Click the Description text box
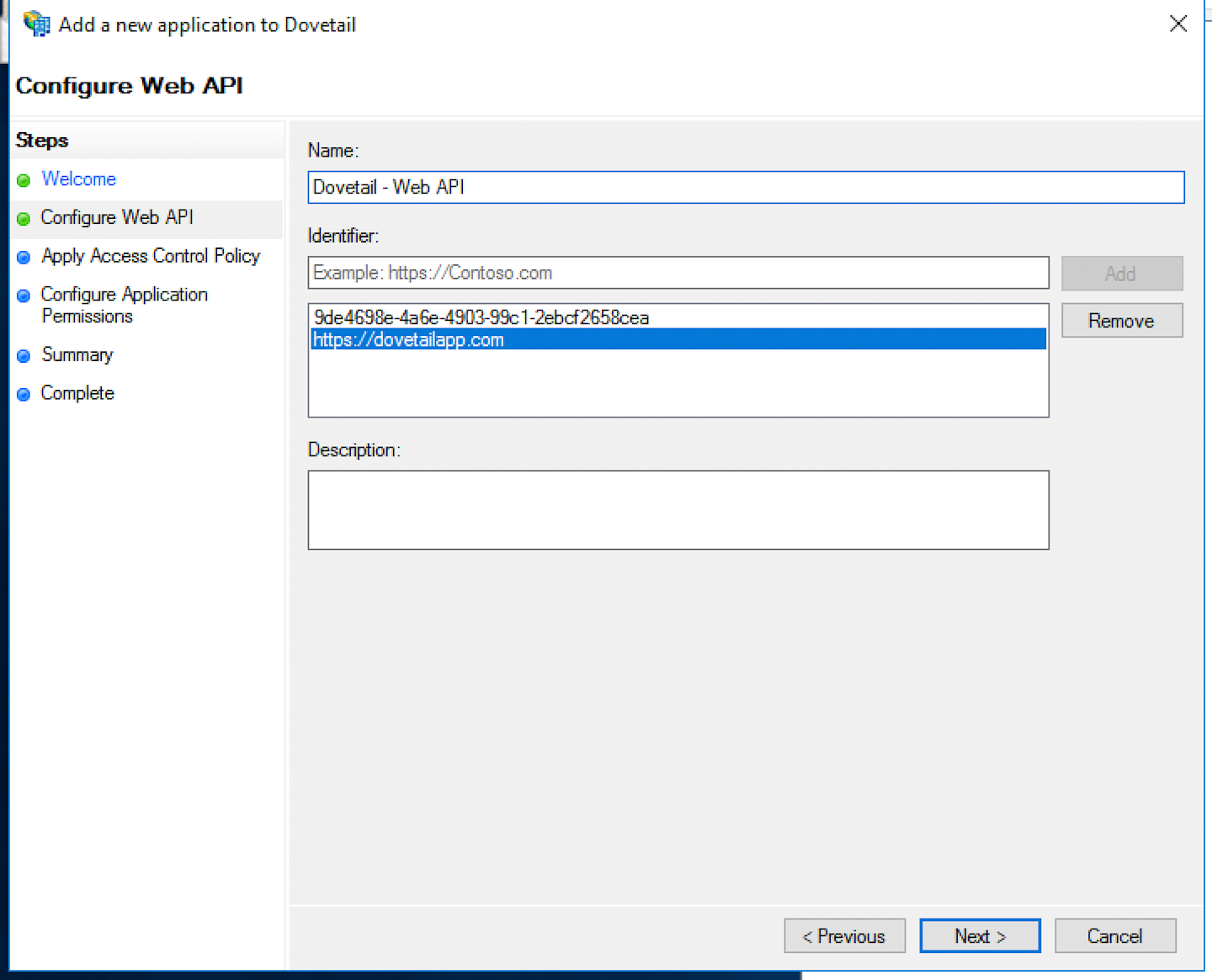Image resolution: width=1212 pixels, height=980 pixels. tap(678, 510)
